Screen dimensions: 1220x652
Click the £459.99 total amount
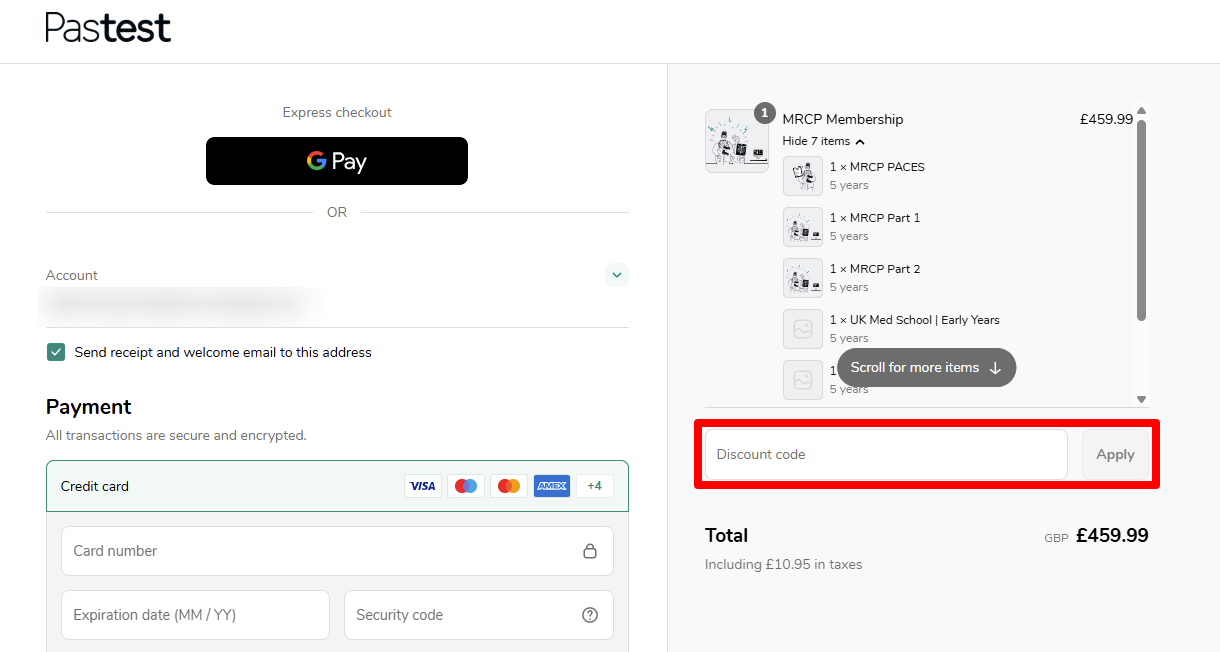coord(1112,535)
